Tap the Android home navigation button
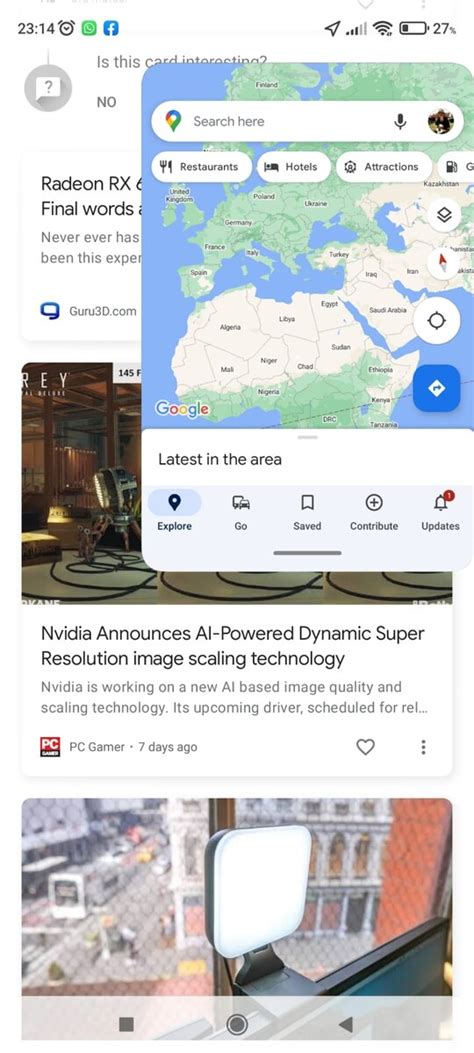This screenshot has width=474, height=1053. [x=236, y=1024]
